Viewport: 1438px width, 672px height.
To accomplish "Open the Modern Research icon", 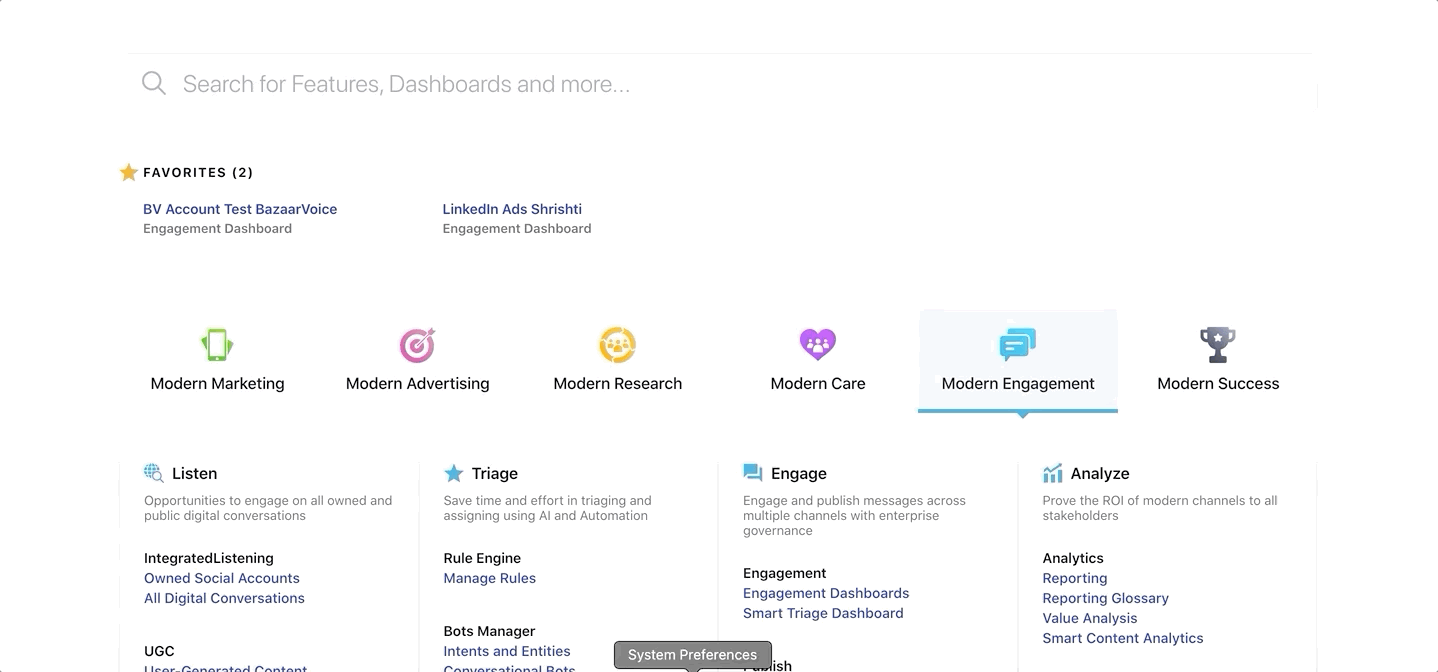I will [x=618, y=345].
